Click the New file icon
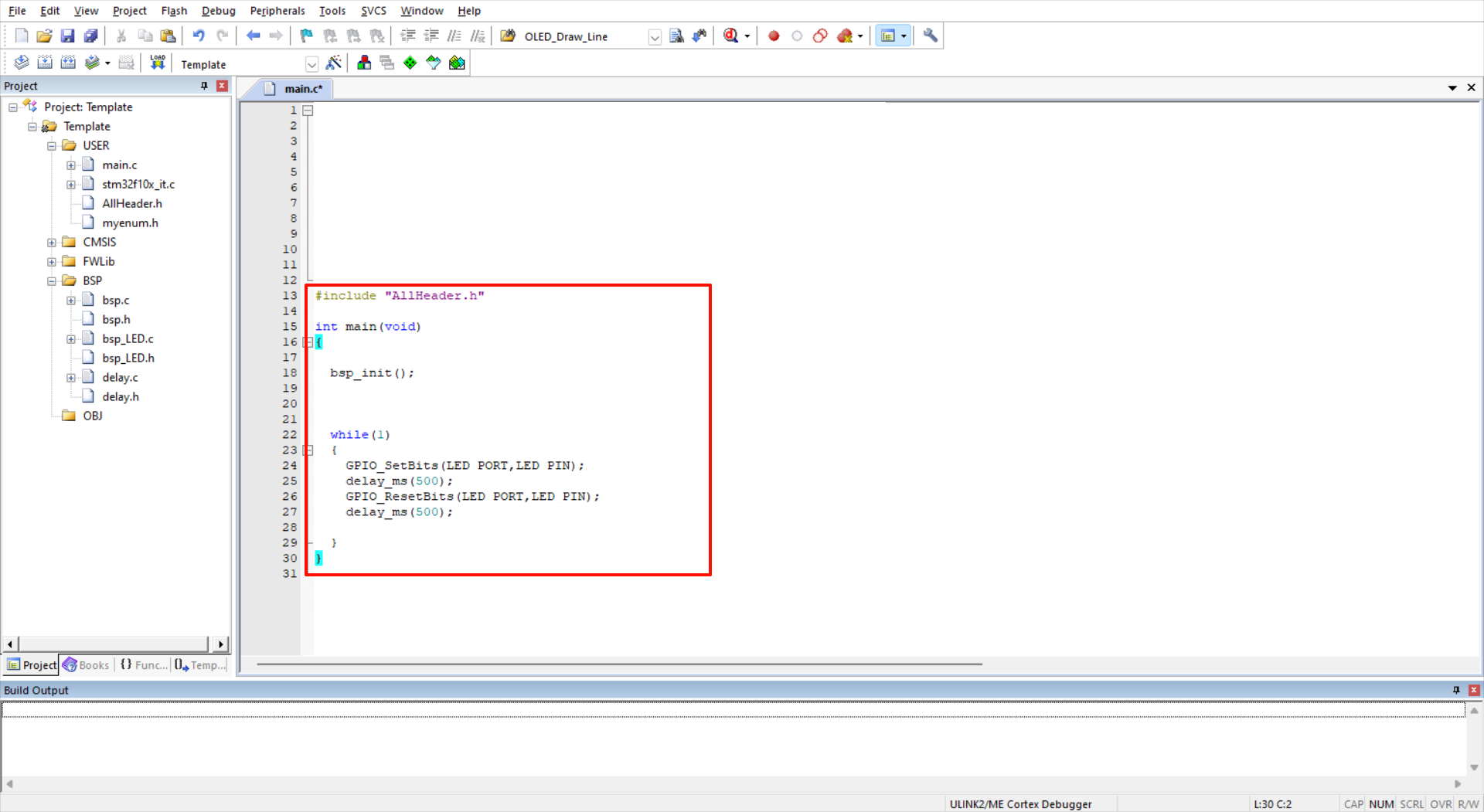The height and width of the screenshot is (812, 1484). (x=22, y=36)
